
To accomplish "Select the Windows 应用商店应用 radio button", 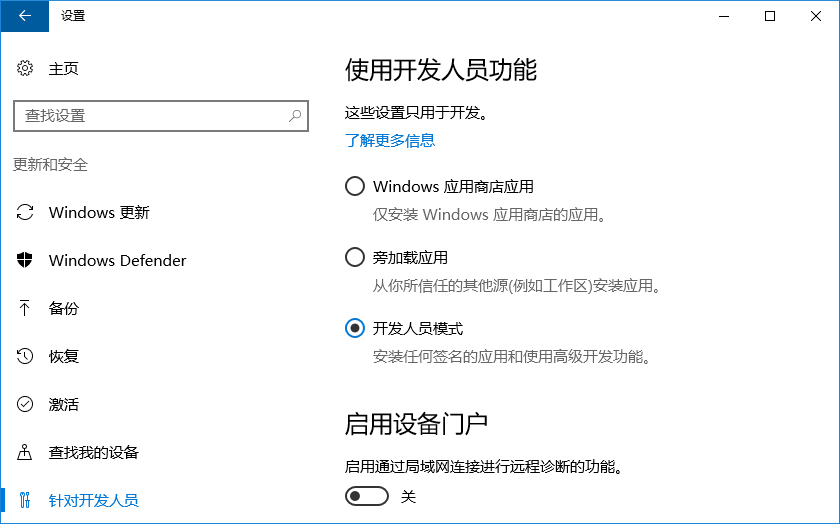I will (354, 186).
